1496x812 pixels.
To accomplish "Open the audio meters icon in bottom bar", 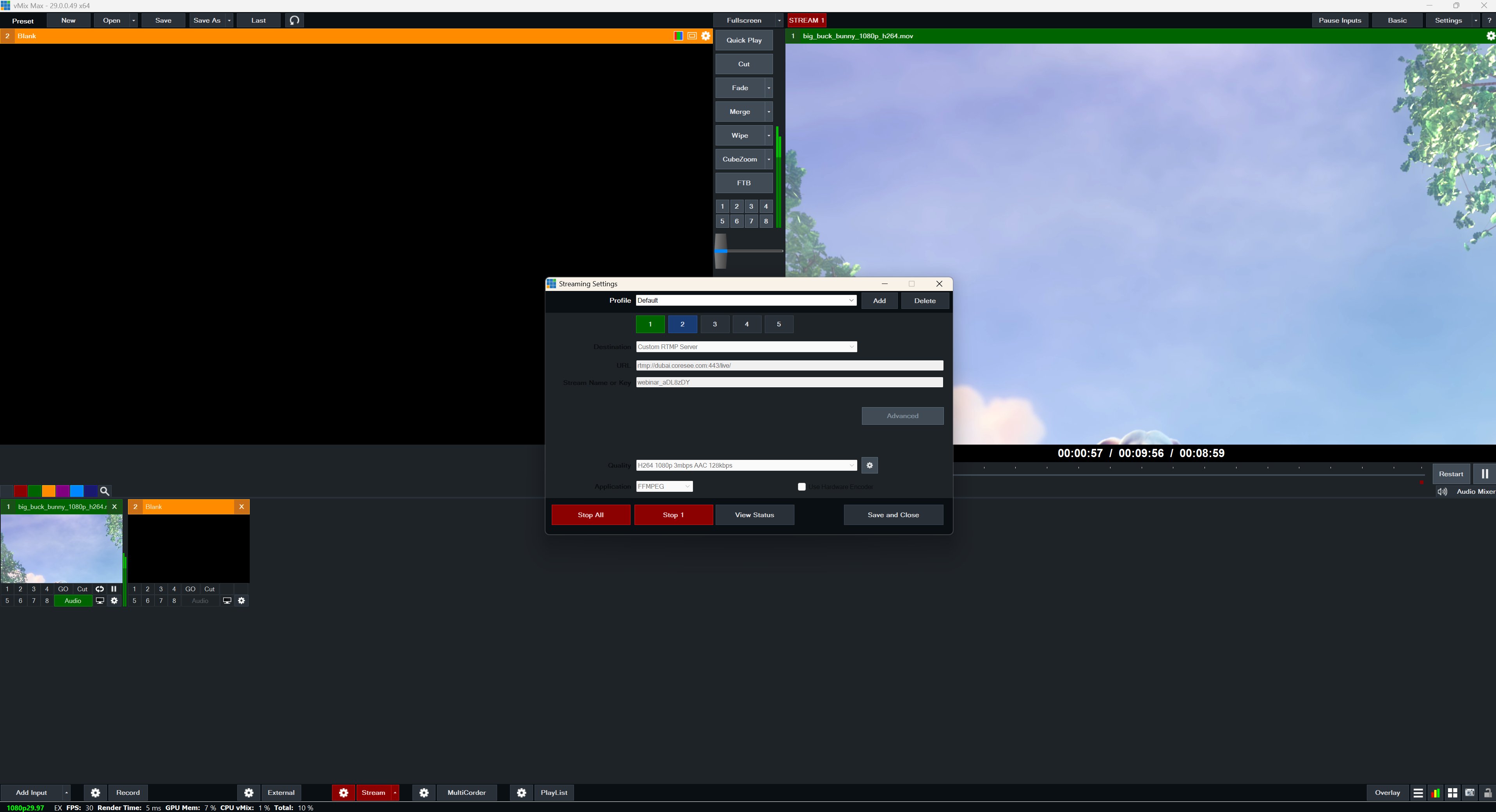I will pyautogui.click(x=1436, y=793).
